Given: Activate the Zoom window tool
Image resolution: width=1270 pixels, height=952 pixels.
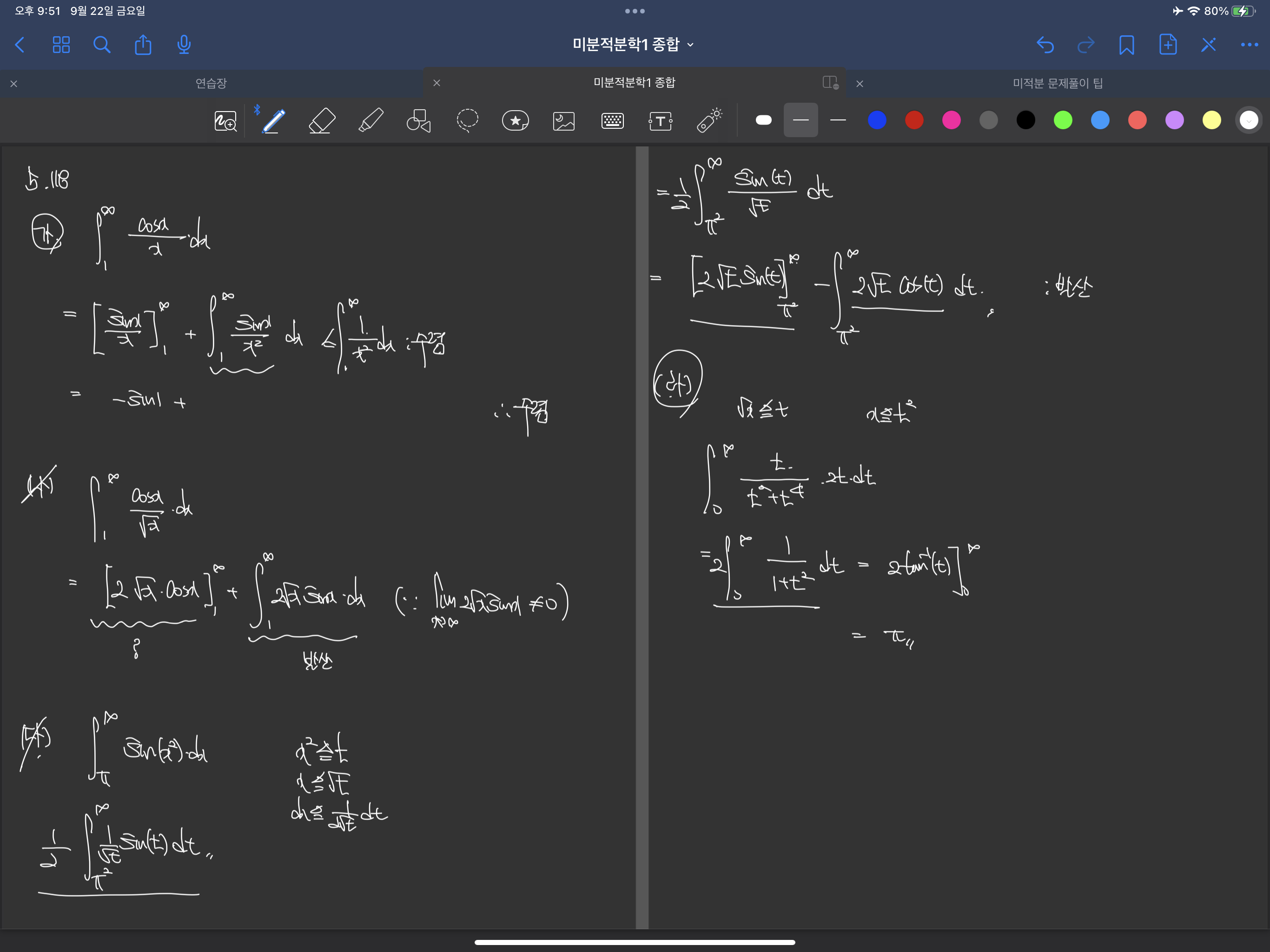Looking at the screenshot, I should (x=225, y=120).
